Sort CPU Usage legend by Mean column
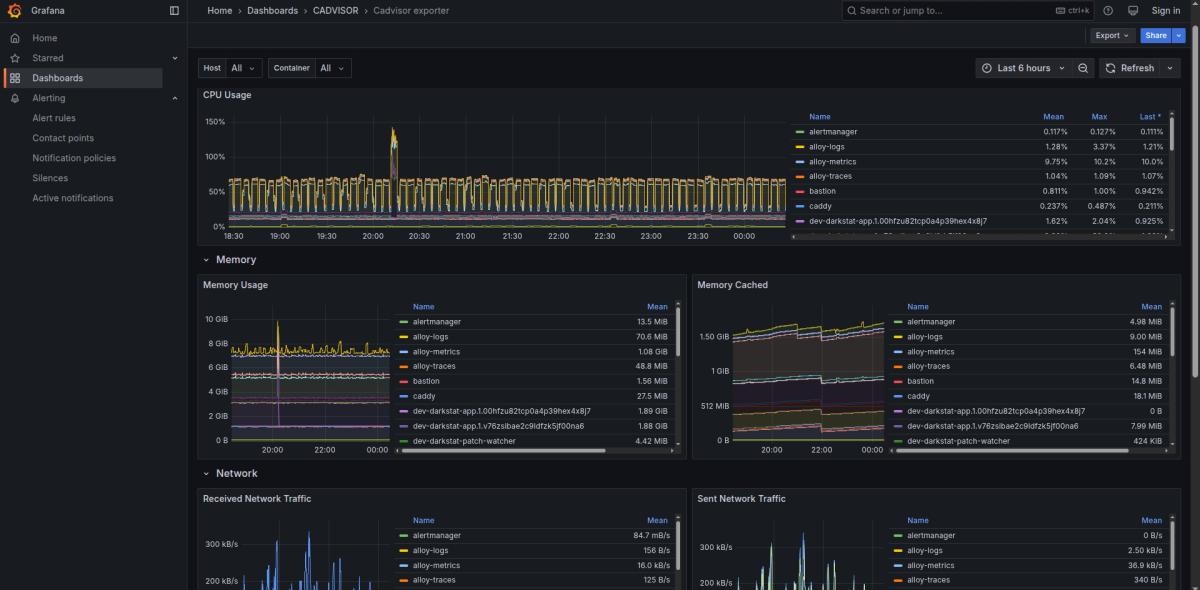 (x=1053, y=117)
